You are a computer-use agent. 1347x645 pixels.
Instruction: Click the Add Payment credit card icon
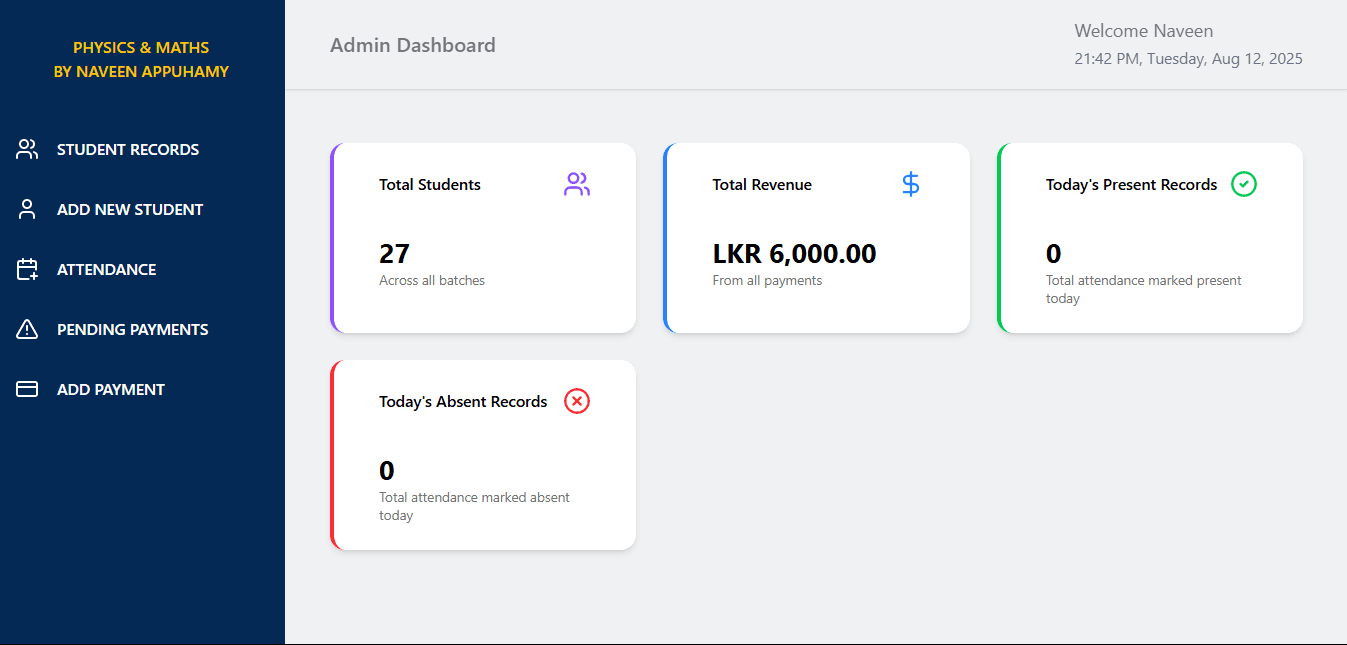(27, 389)
